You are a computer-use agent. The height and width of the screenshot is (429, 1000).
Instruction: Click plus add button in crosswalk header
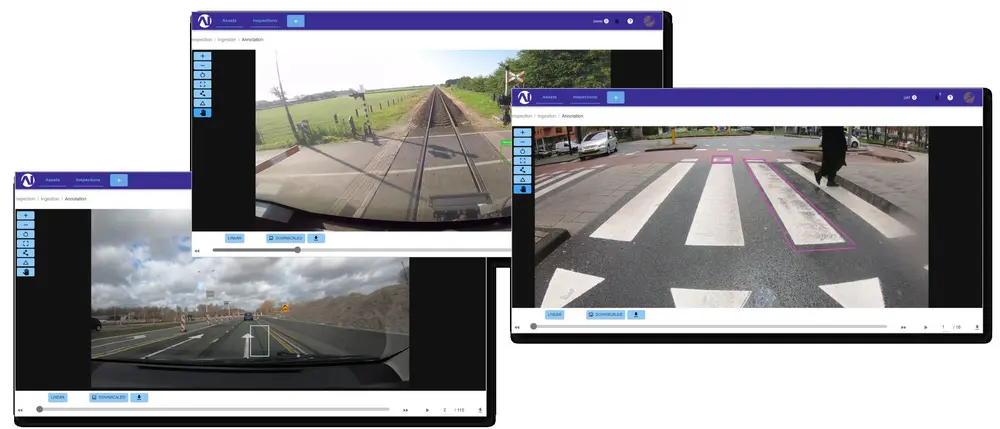tap(615, 98)
